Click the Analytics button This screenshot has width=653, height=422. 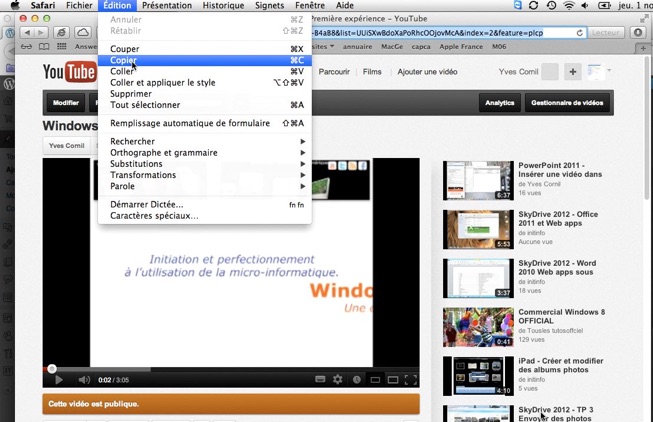(x=500, y=103)
